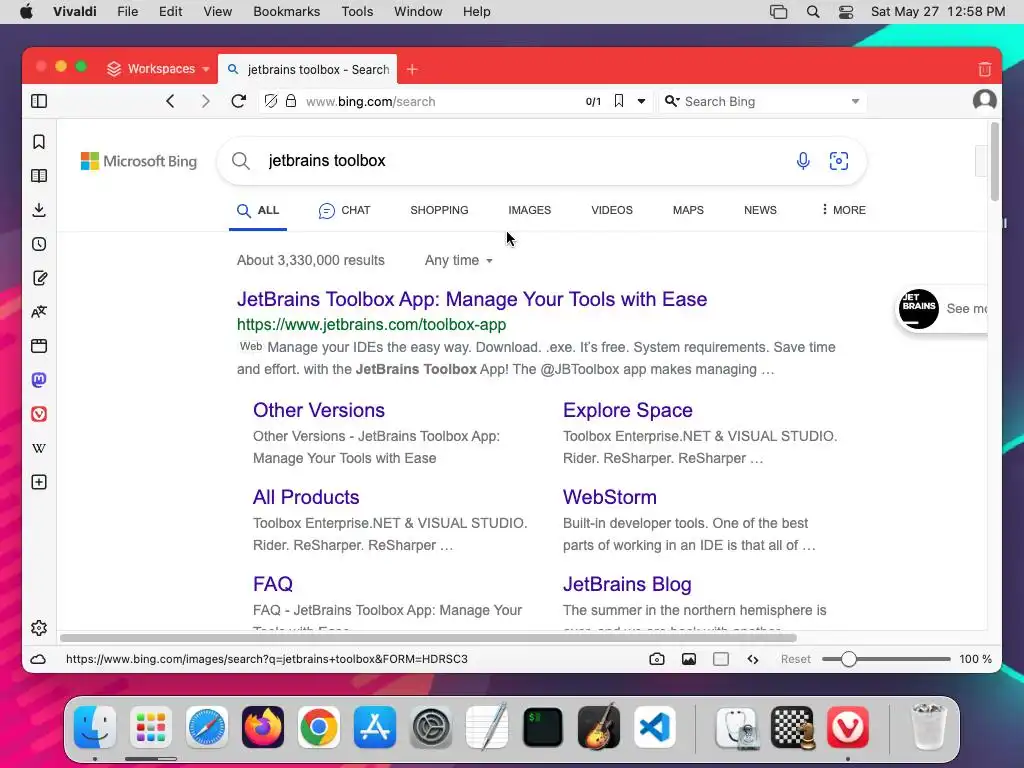Open the closed tabs trash icon
Image resolution: width=1024 pixels, height=768 pixels.
pyautogui.click(x=985, y=69)
